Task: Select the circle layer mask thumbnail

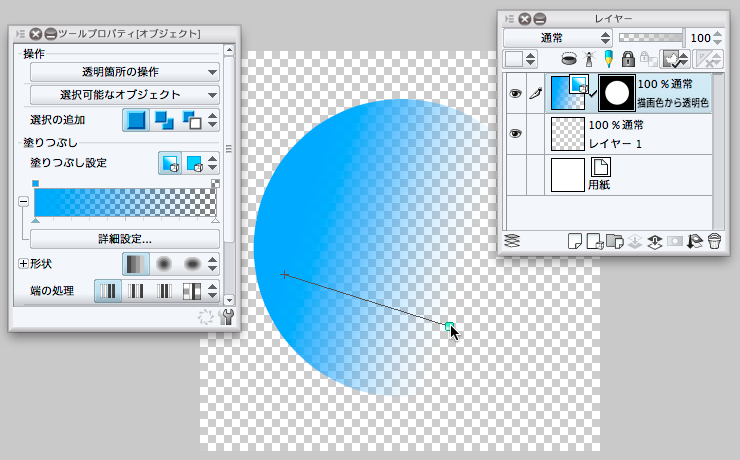Action: click(617, 93)
